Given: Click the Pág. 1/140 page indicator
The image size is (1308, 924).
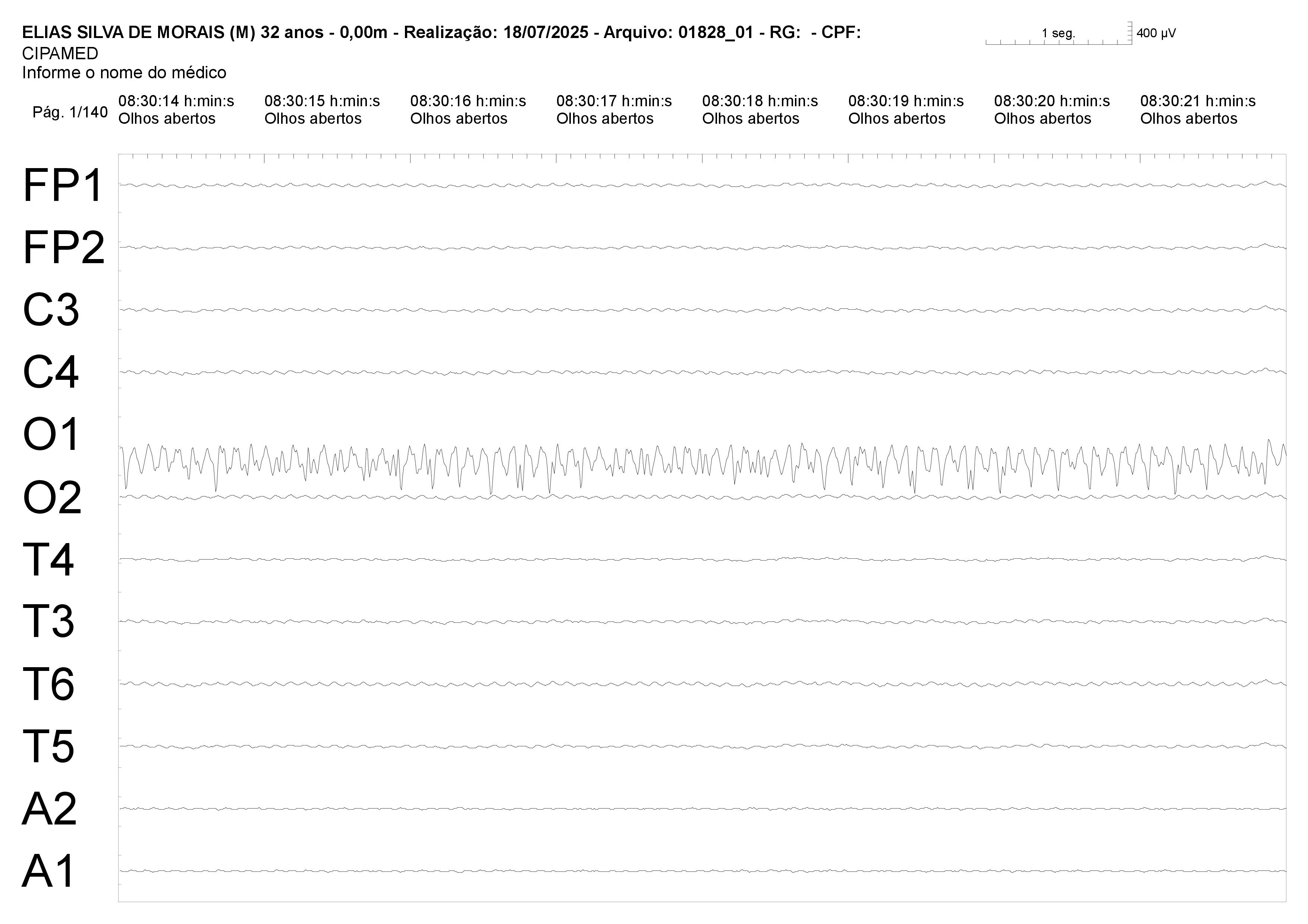Looking at the screenshot, I should [70, 112].
